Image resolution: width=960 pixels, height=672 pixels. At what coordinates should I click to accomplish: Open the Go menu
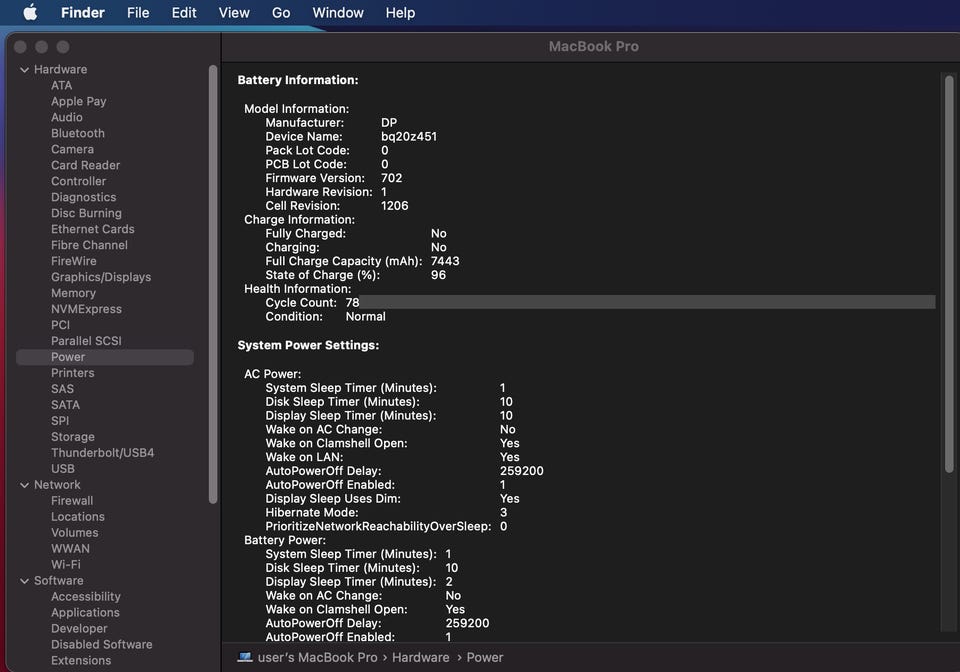coord(281,12)
